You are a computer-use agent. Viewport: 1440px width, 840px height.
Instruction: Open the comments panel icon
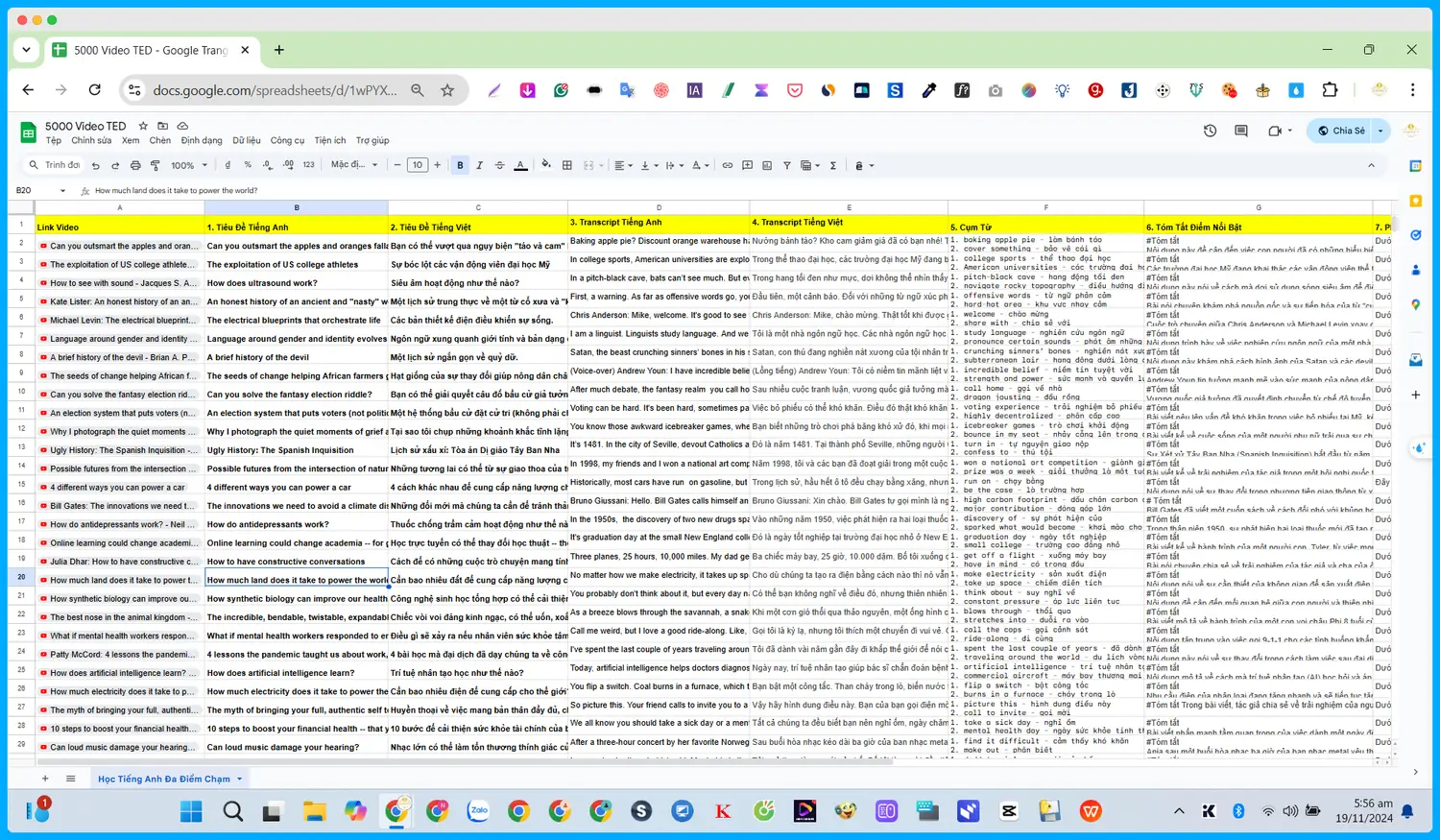pos(1241,131)
